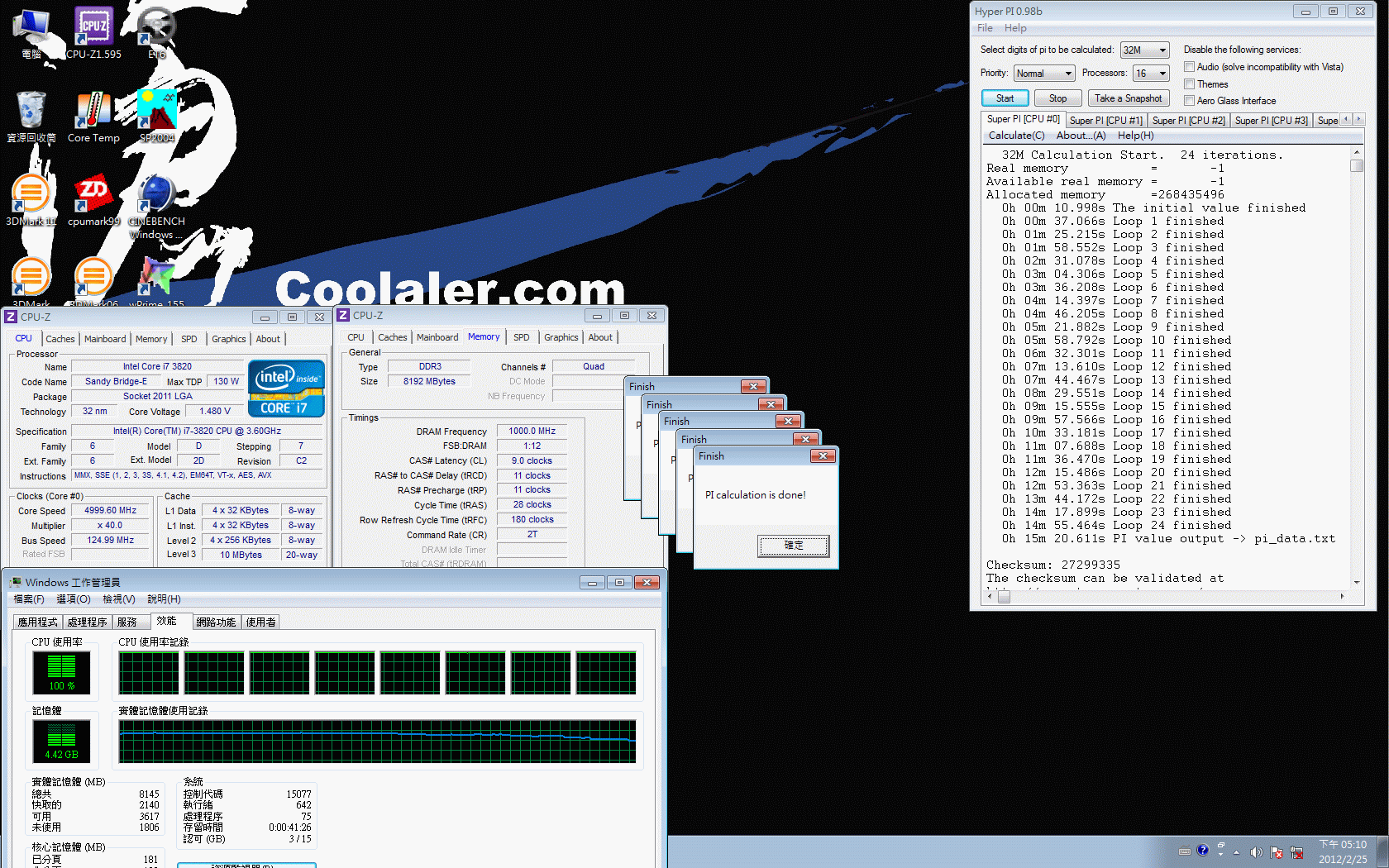Click the Hyper PI log horizontal scrollbar thumb
This screenshot has width=1389, height=868.
[x=1005, y=597]
